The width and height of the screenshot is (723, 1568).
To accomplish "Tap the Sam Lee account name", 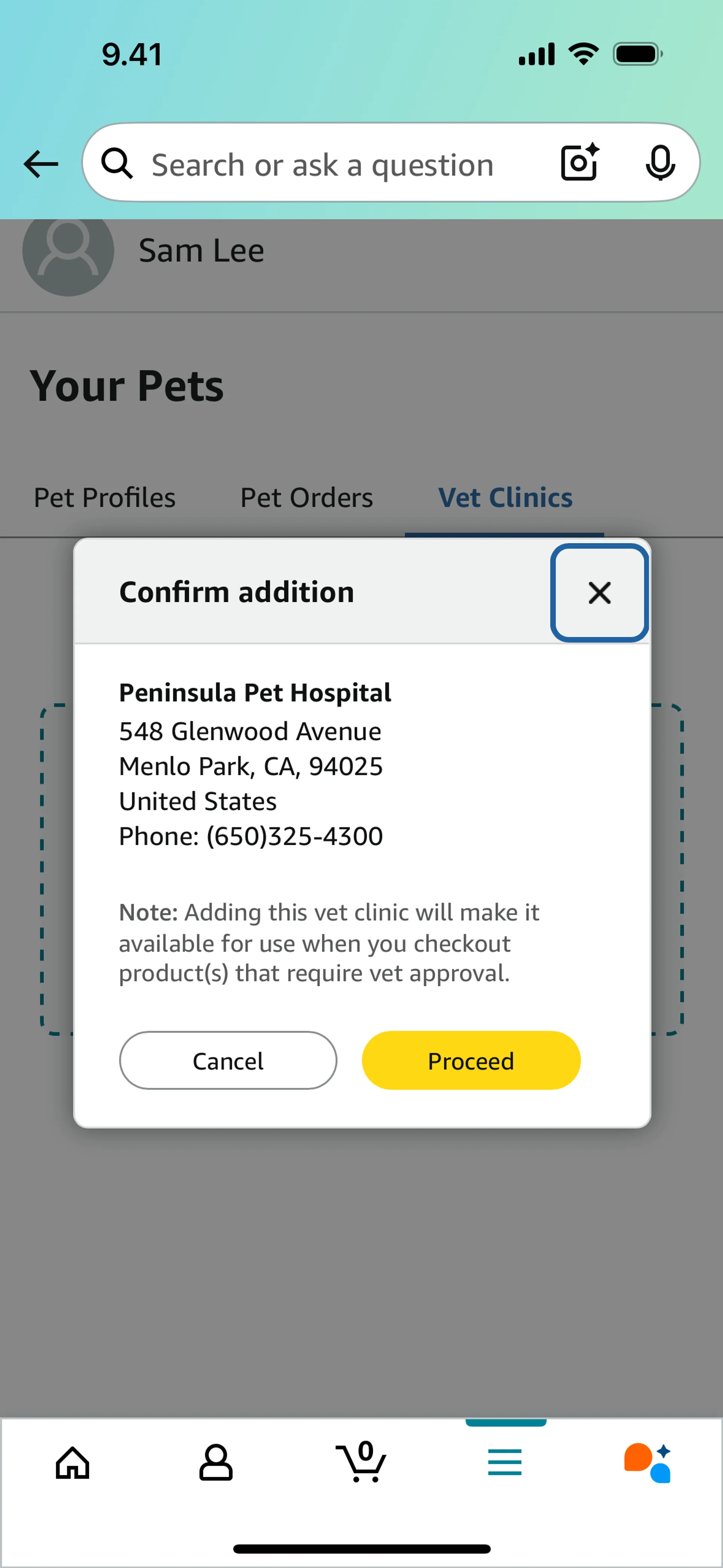I will pos(201,251).
